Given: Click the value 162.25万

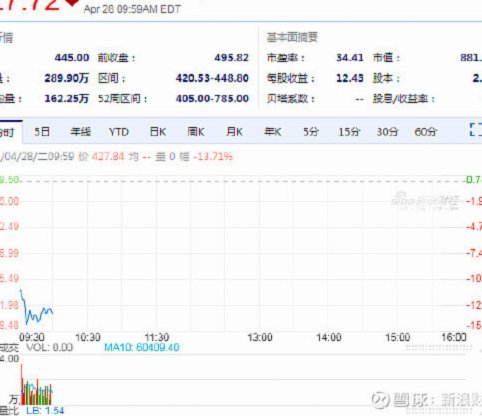Looking at the screenshot, I should pos(67,99).
